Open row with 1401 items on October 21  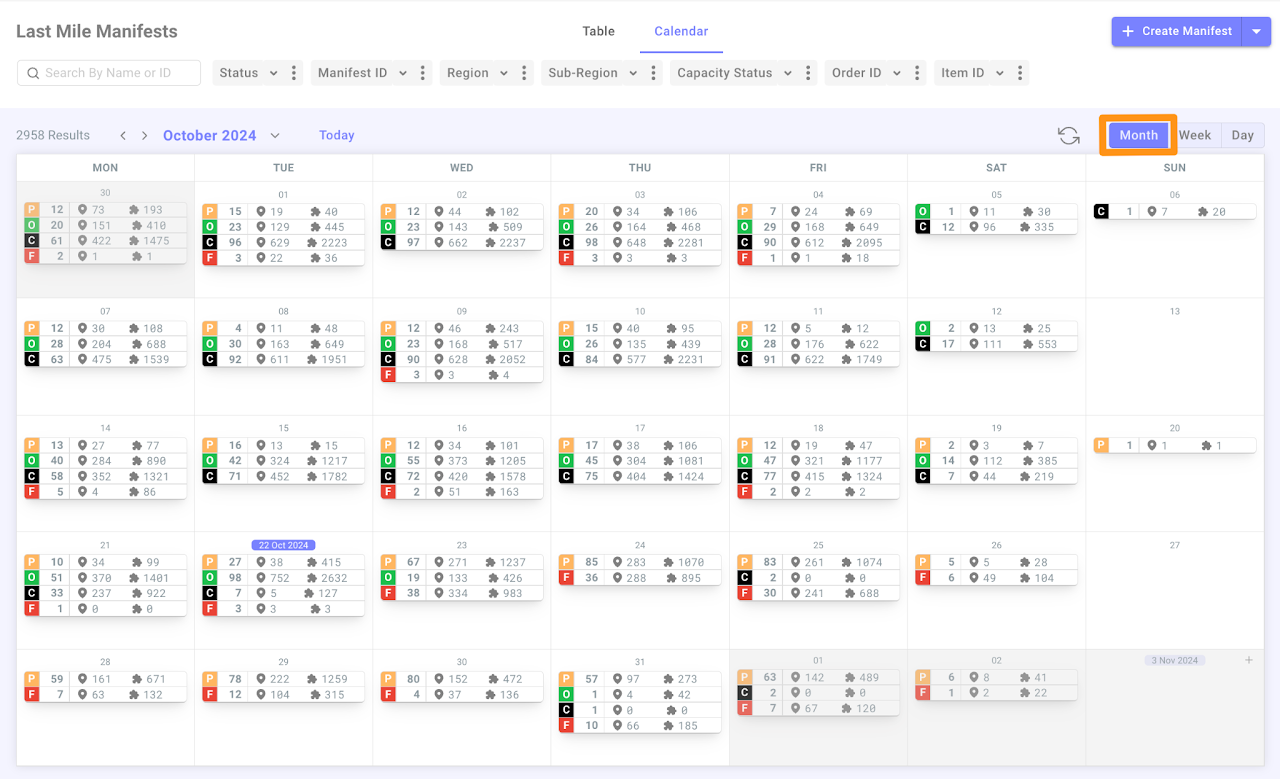point(105,578)
